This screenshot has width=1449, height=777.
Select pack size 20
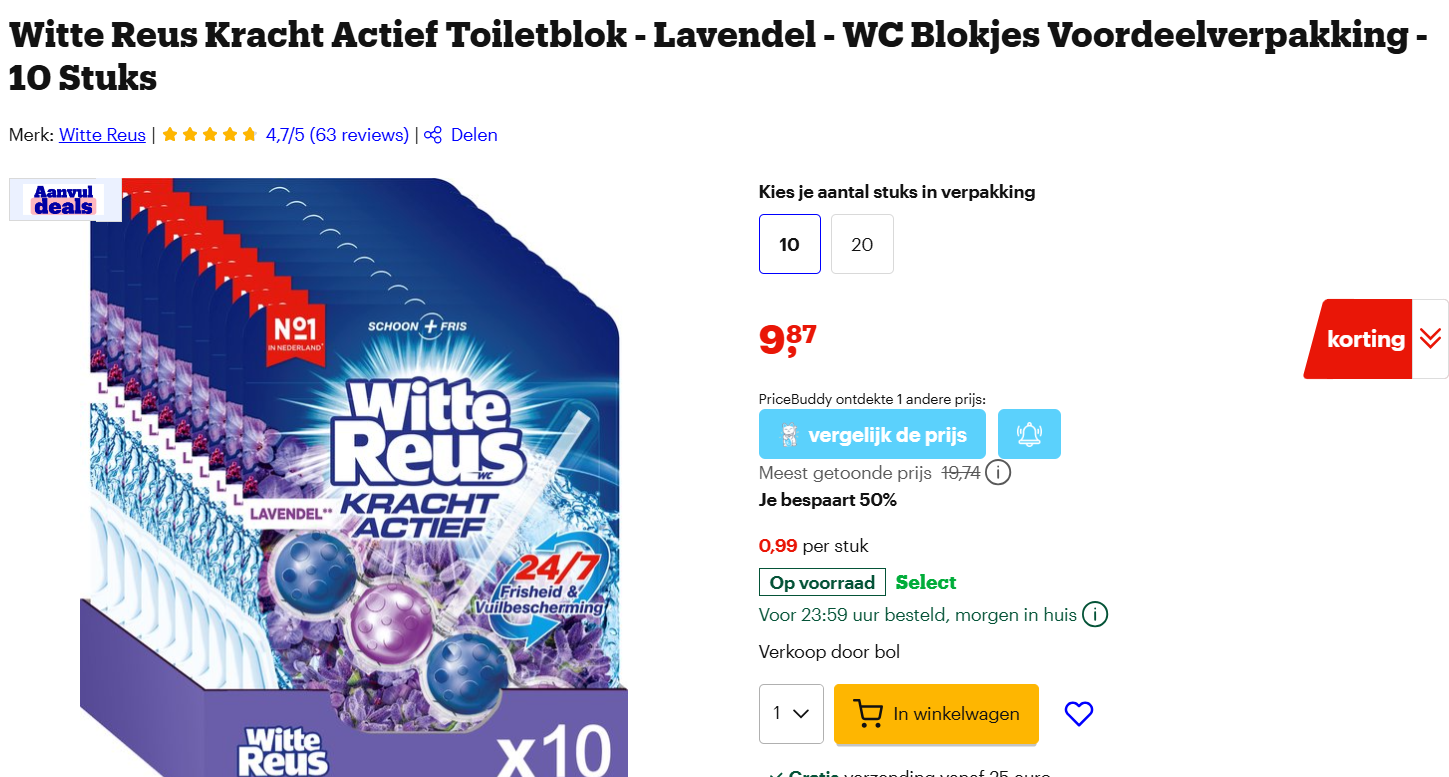[861, 243]
